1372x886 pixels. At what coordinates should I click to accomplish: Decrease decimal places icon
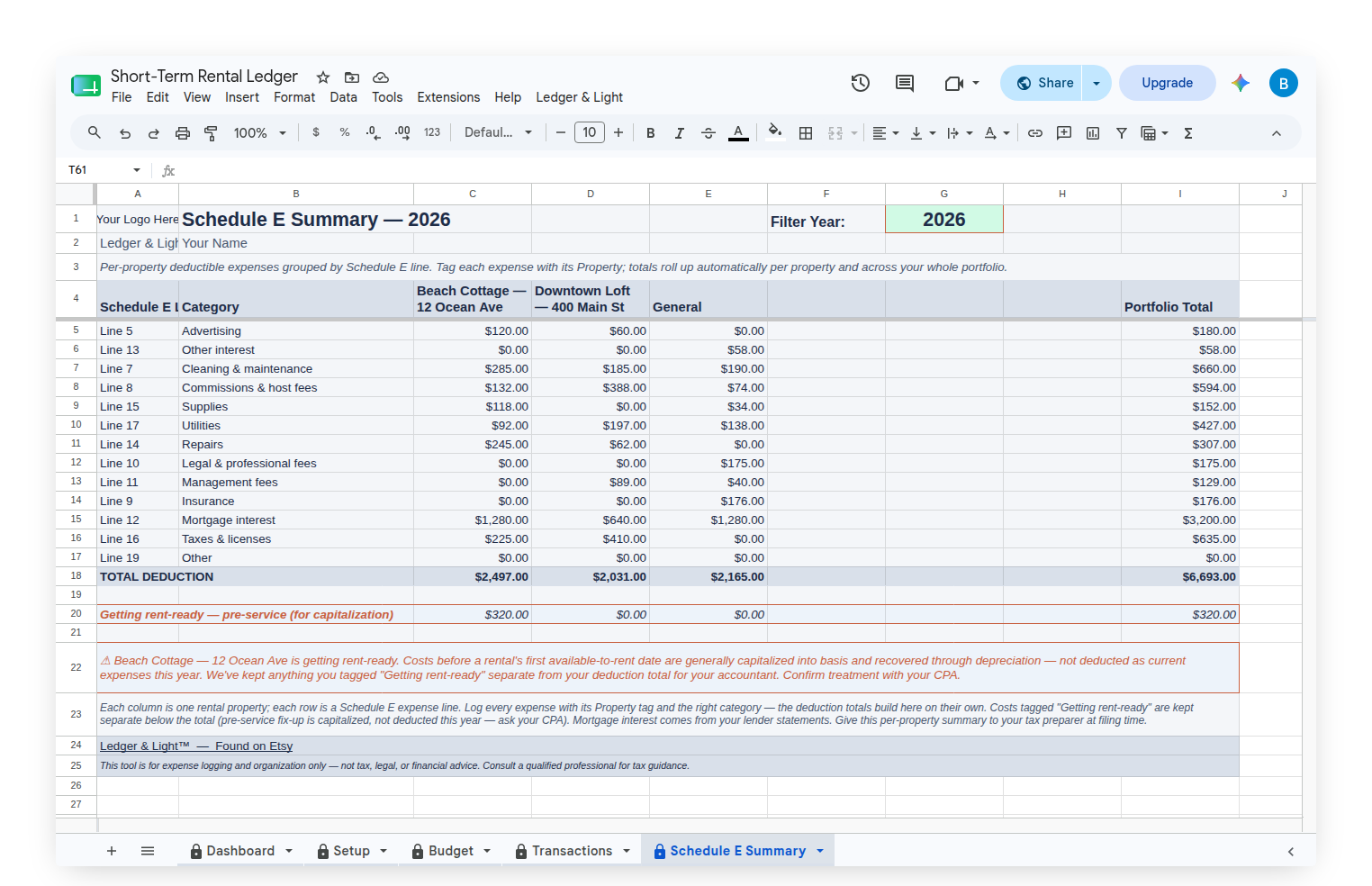tap(374, 132)
